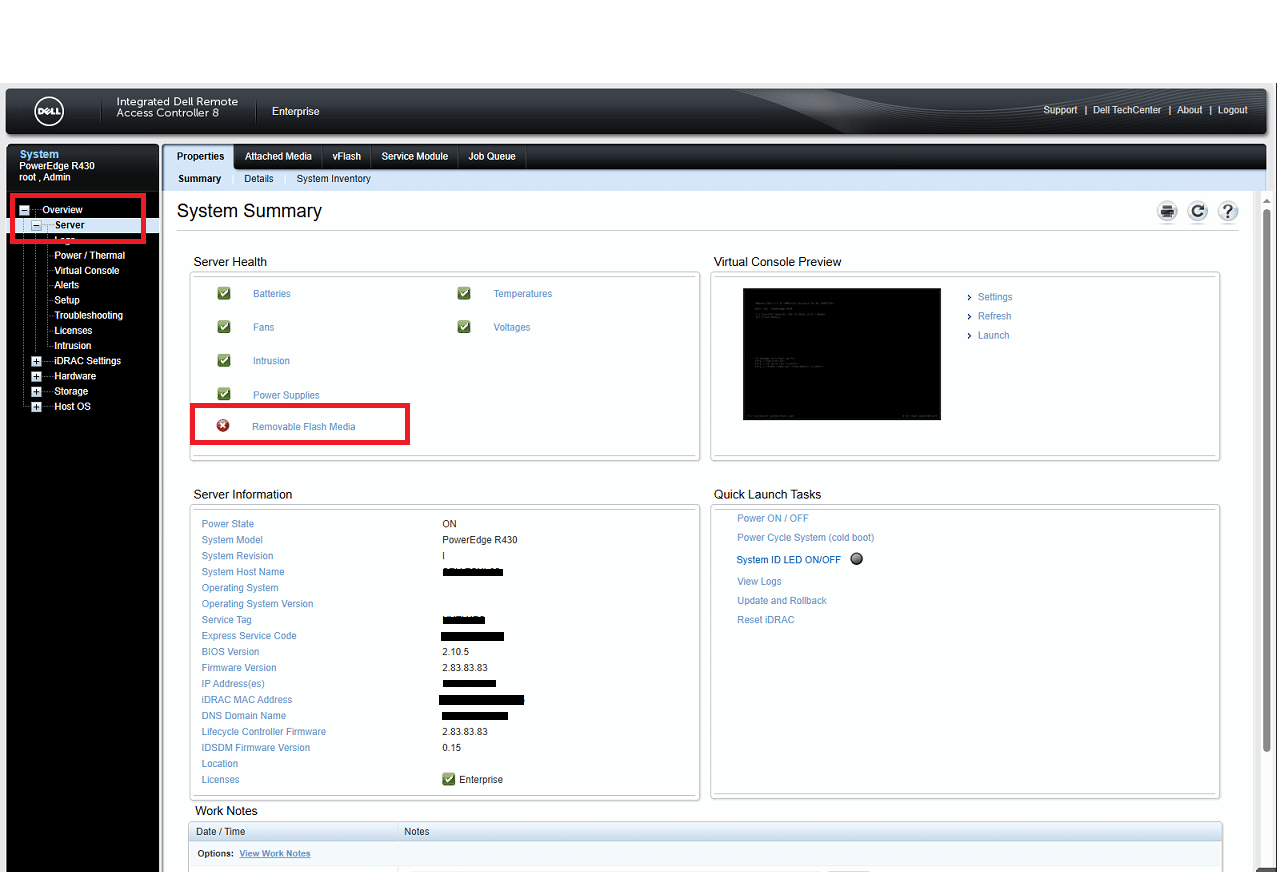This screenshot has width=1277, height=872.
Task: Click Power Cycle System (cold boot)
Action: 805,538
